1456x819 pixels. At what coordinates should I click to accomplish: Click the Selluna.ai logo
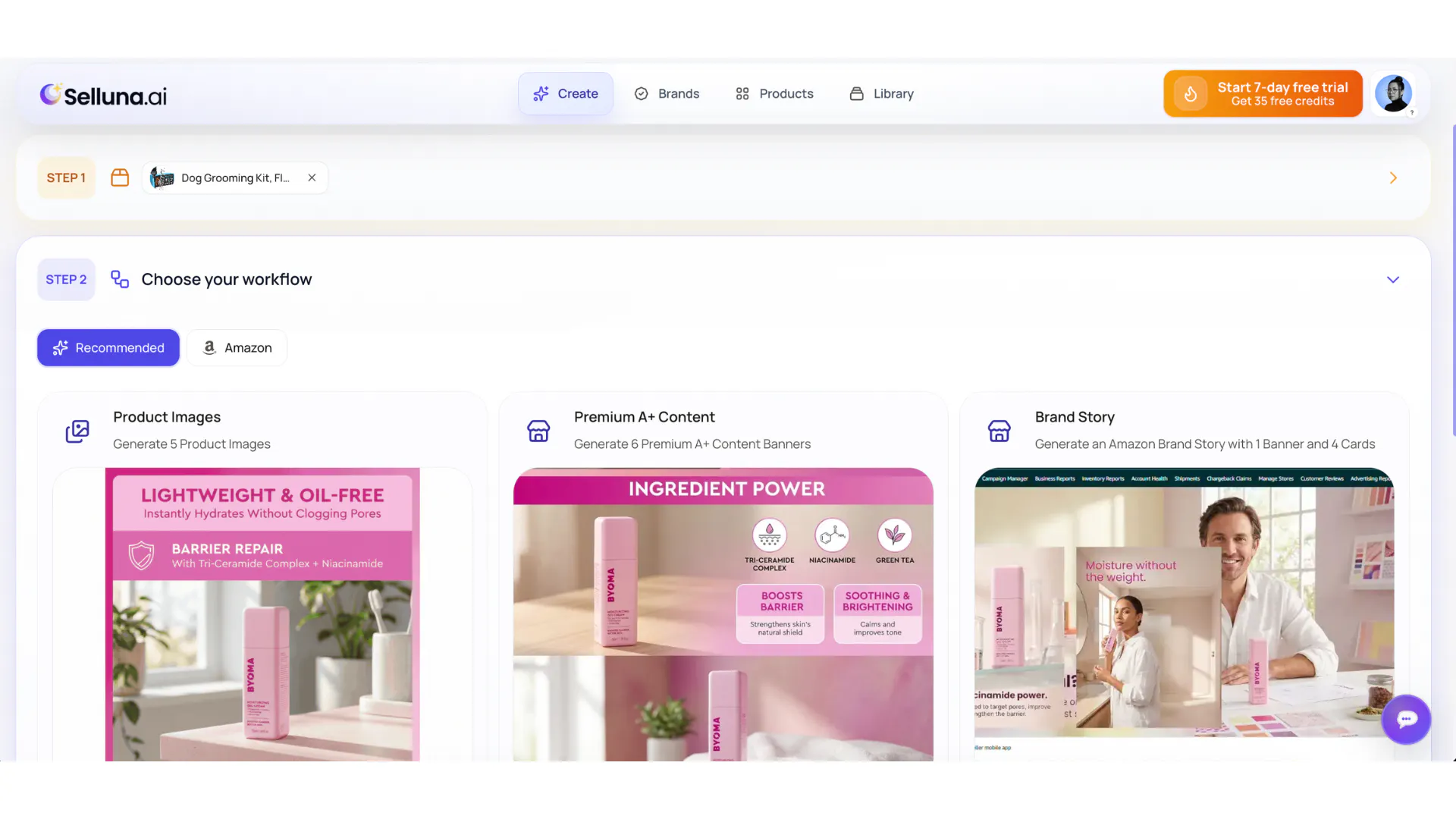[103, 95]
